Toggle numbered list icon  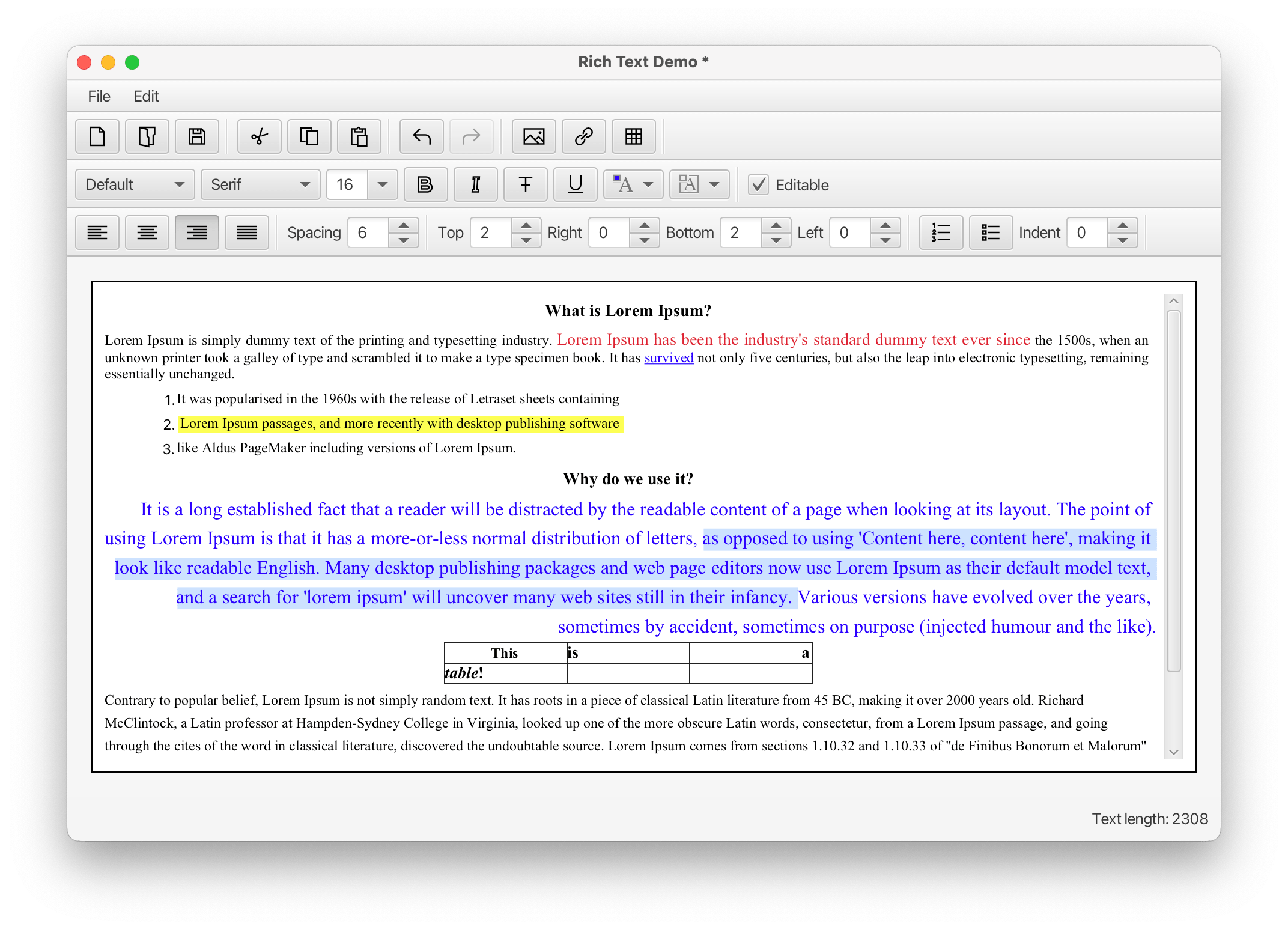tap(941, 232)
